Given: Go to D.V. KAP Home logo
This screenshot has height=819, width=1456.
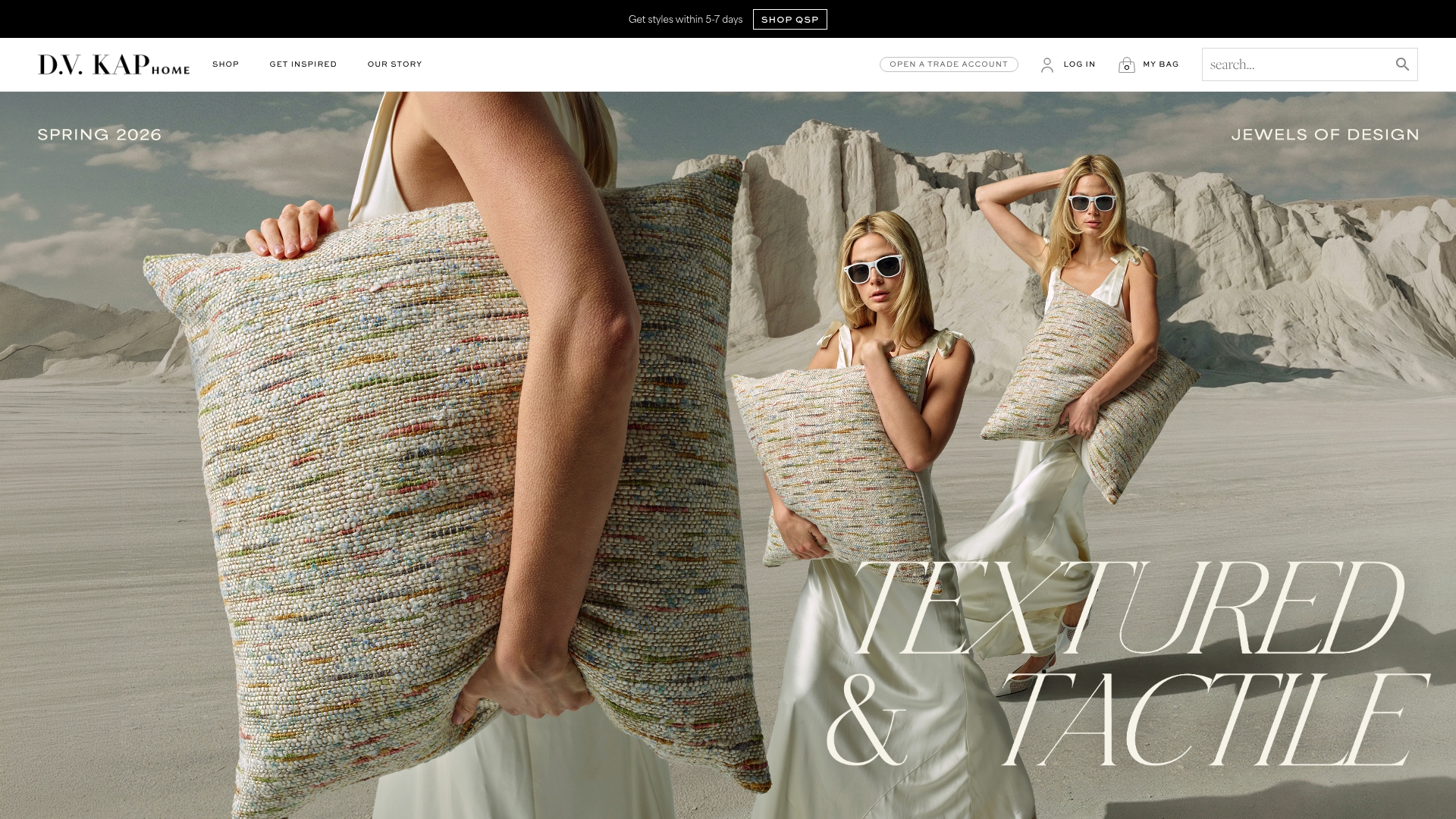Looking at the screenshot, I should pyautogui.click(x=114, y=64).
